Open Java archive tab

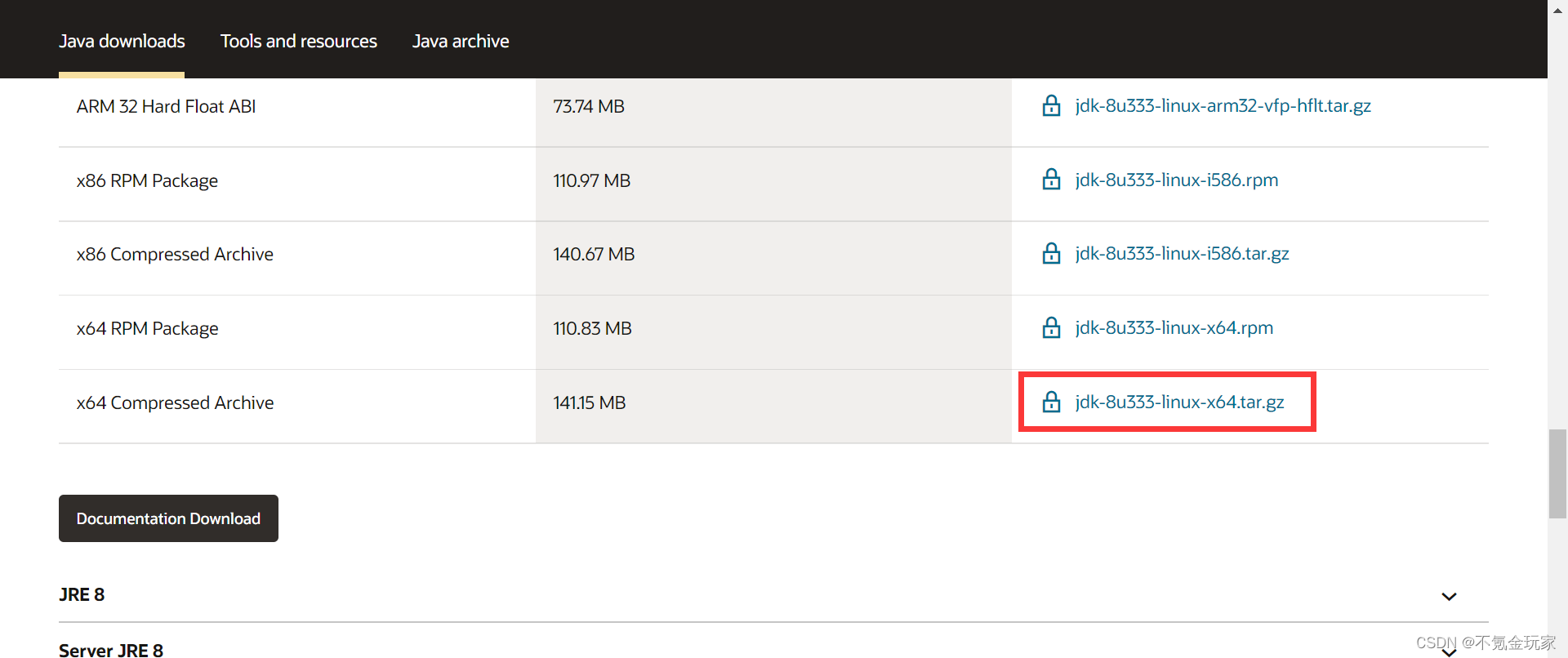(461, 41)
